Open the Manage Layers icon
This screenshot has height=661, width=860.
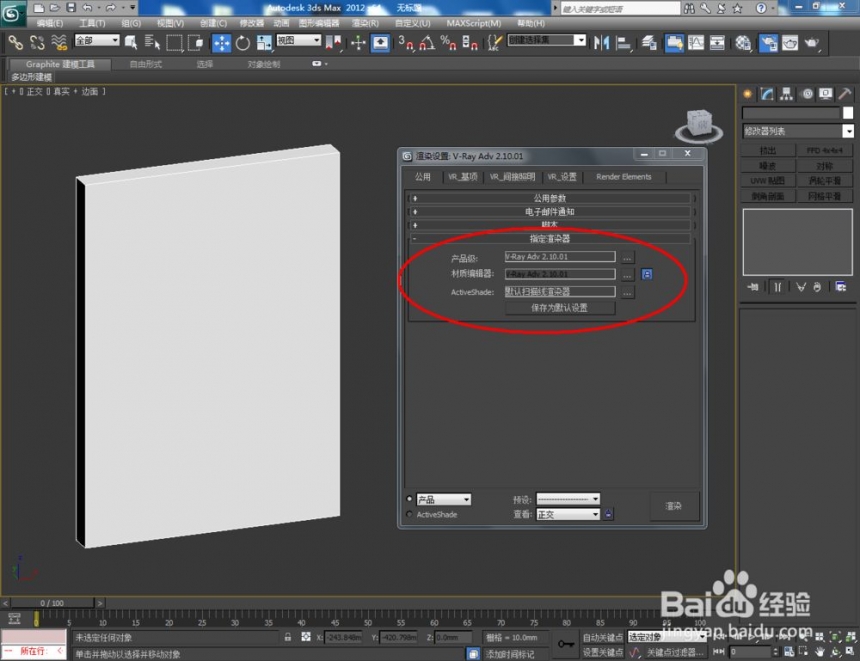(649, 42)
